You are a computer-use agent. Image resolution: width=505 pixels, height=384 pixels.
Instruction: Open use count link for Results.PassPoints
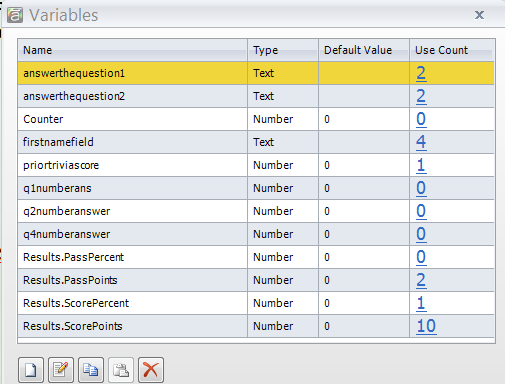coord(421,280)
